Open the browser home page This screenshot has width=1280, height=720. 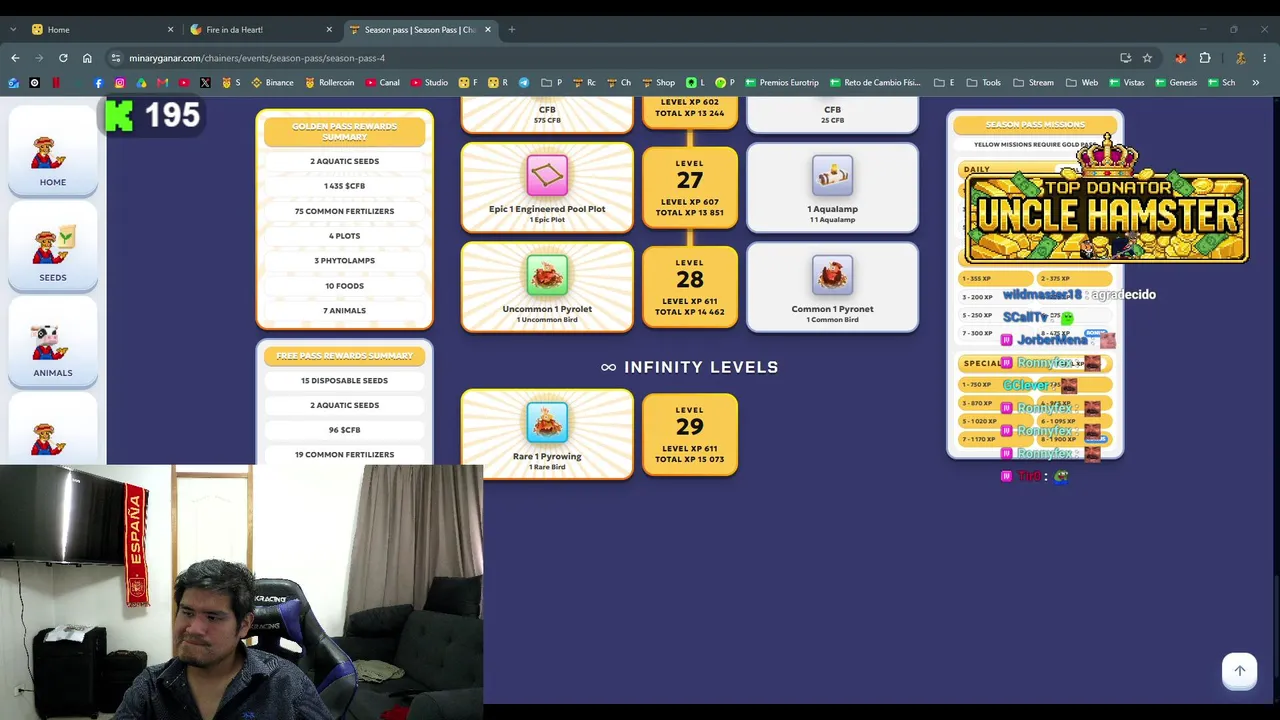(87, 58)
